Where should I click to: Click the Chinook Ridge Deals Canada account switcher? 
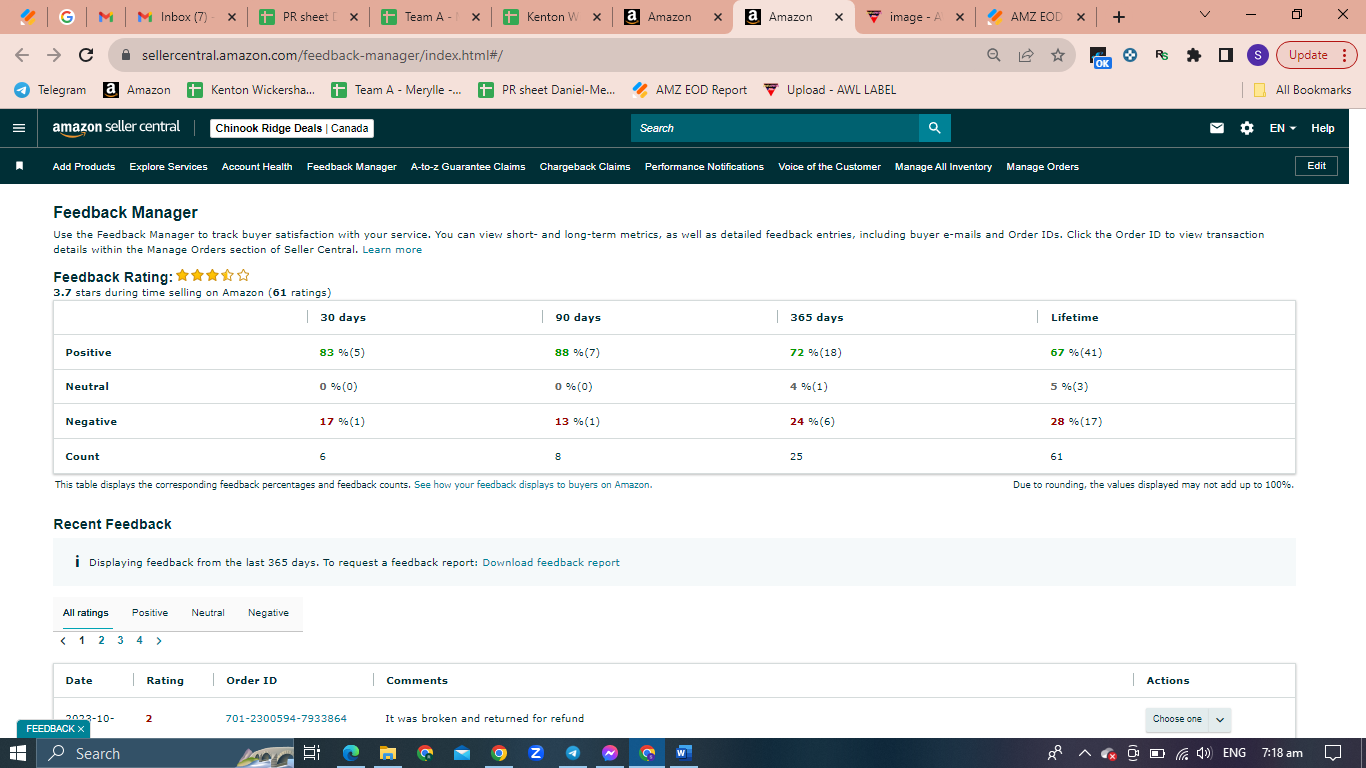(292, 128)
